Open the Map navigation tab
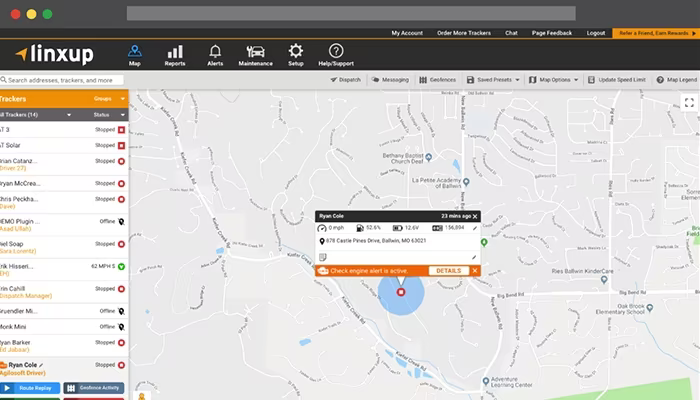 pyautogui.click(x=134, y=55)
